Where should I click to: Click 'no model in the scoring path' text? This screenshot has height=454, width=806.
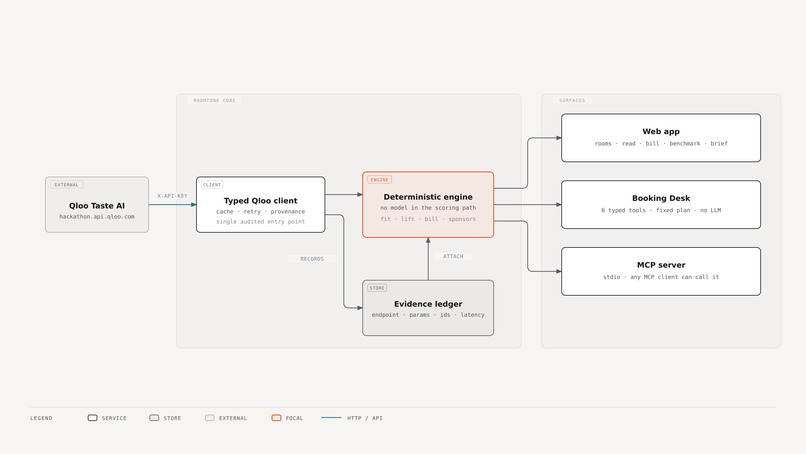tap(428, 208)
